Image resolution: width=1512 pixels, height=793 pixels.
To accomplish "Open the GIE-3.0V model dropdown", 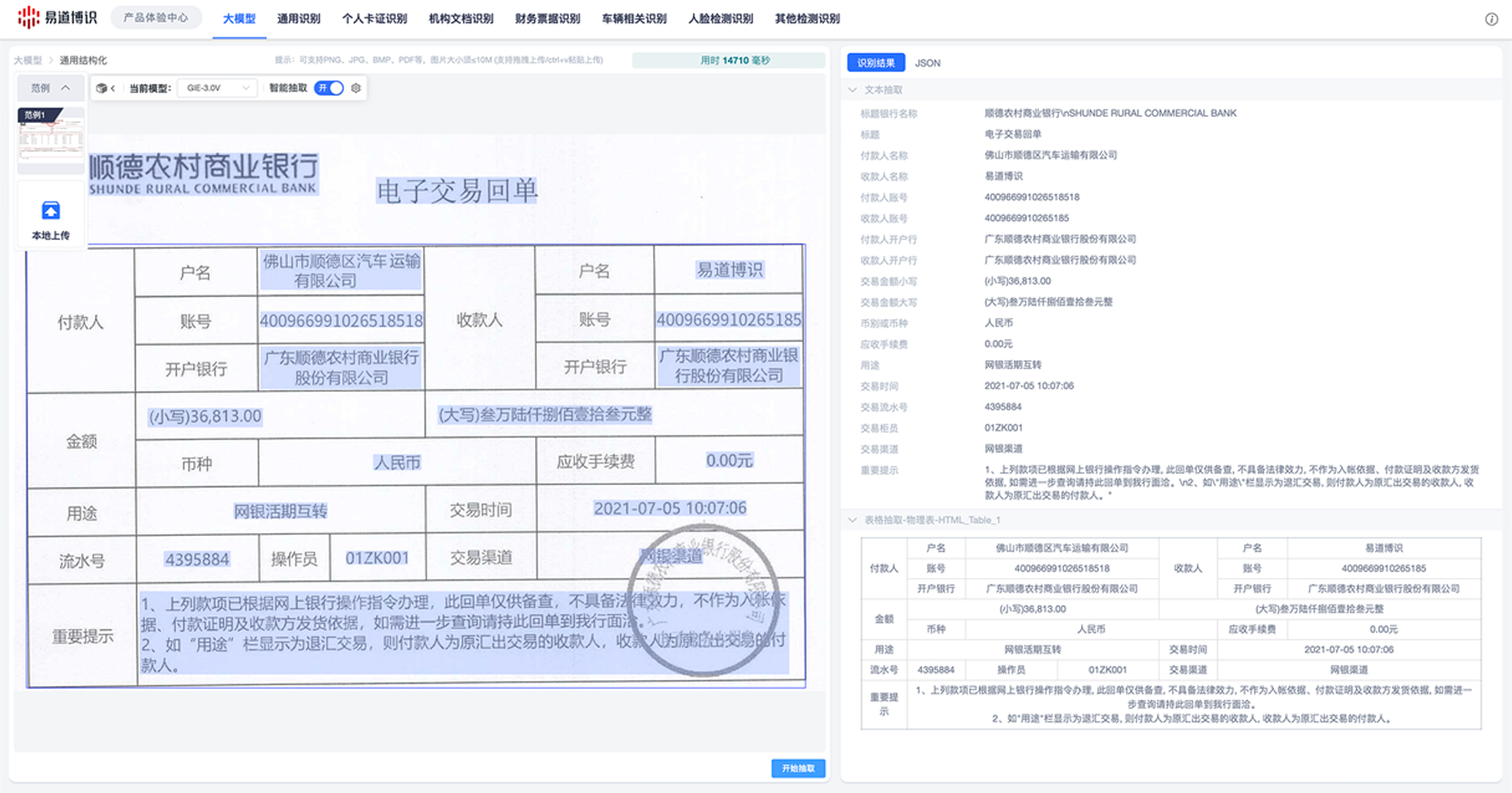I will (x=217, y=88).
